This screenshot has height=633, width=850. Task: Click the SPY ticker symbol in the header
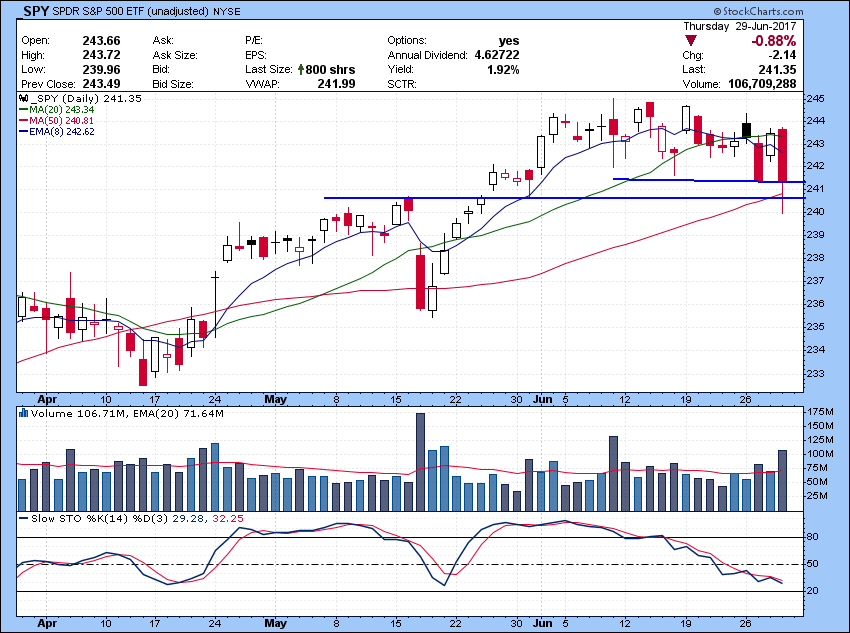tap(37, 11)
